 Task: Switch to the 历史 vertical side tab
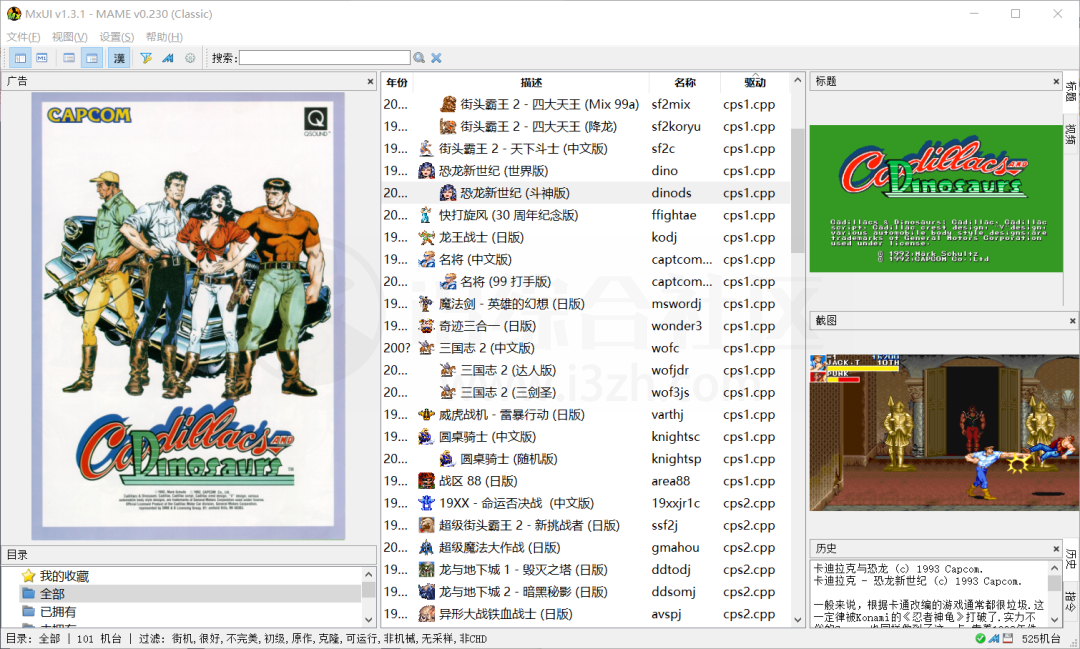click(x=1071, y=558)
